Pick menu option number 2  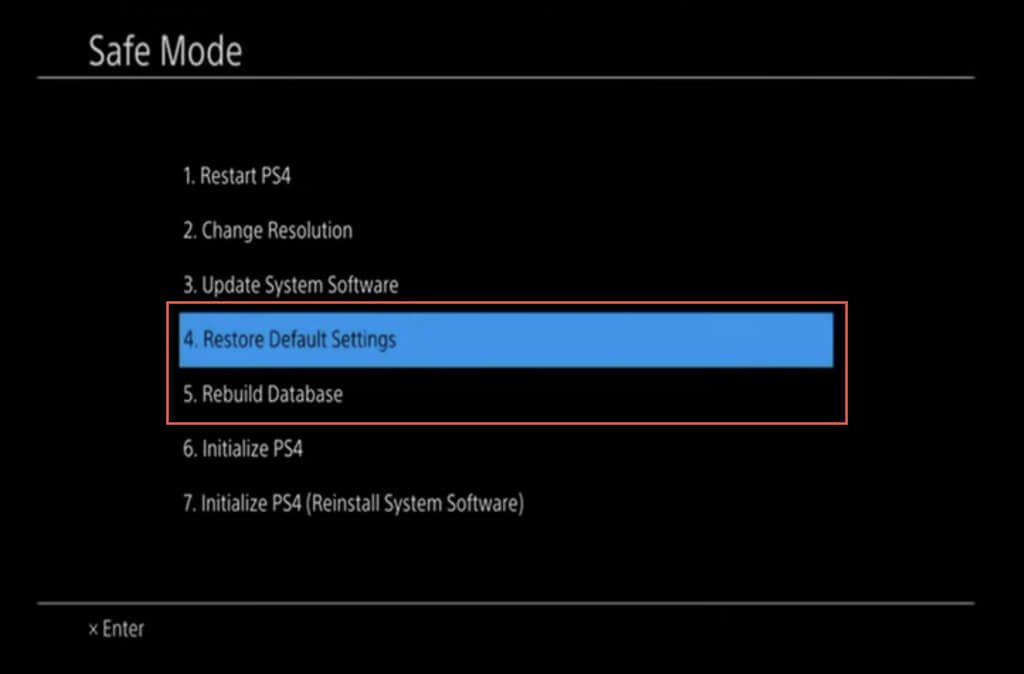coord(267,231)
